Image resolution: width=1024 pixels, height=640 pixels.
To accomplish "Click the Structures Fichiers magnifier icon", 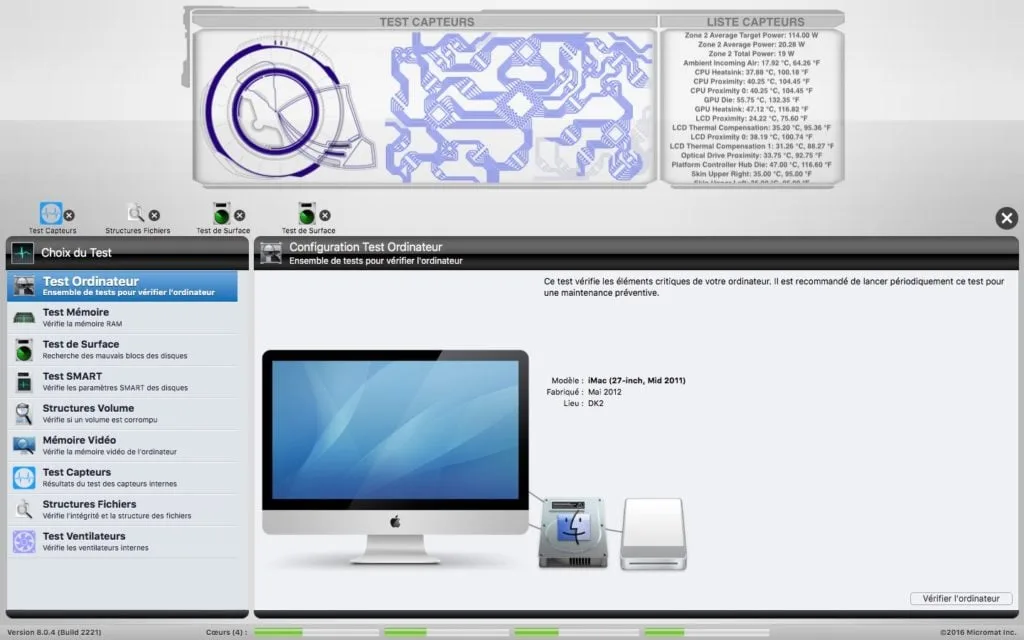I will [x=22, y=508].
